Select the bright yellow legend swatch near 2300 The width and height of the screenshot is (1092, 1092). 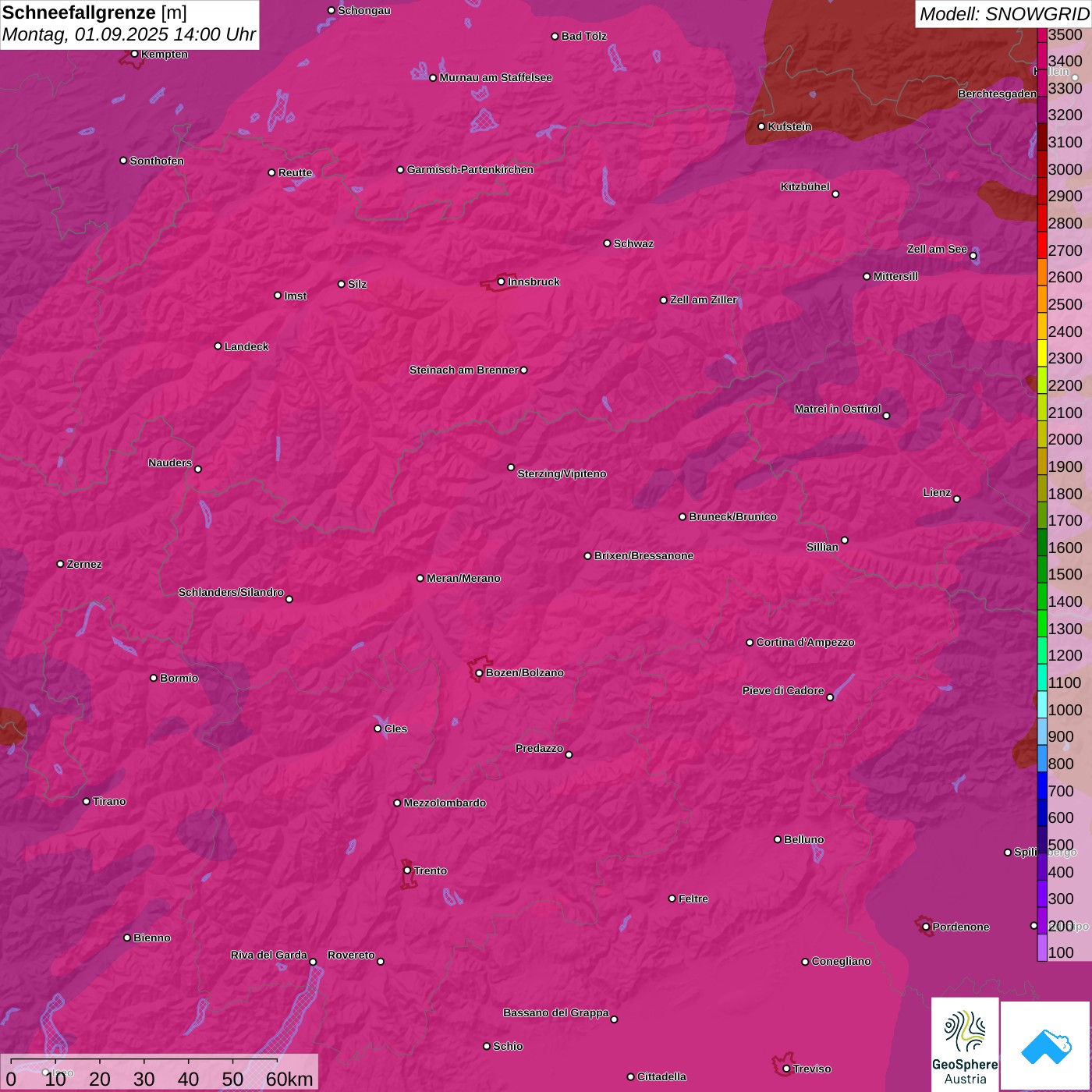[x=1042, y=353]
